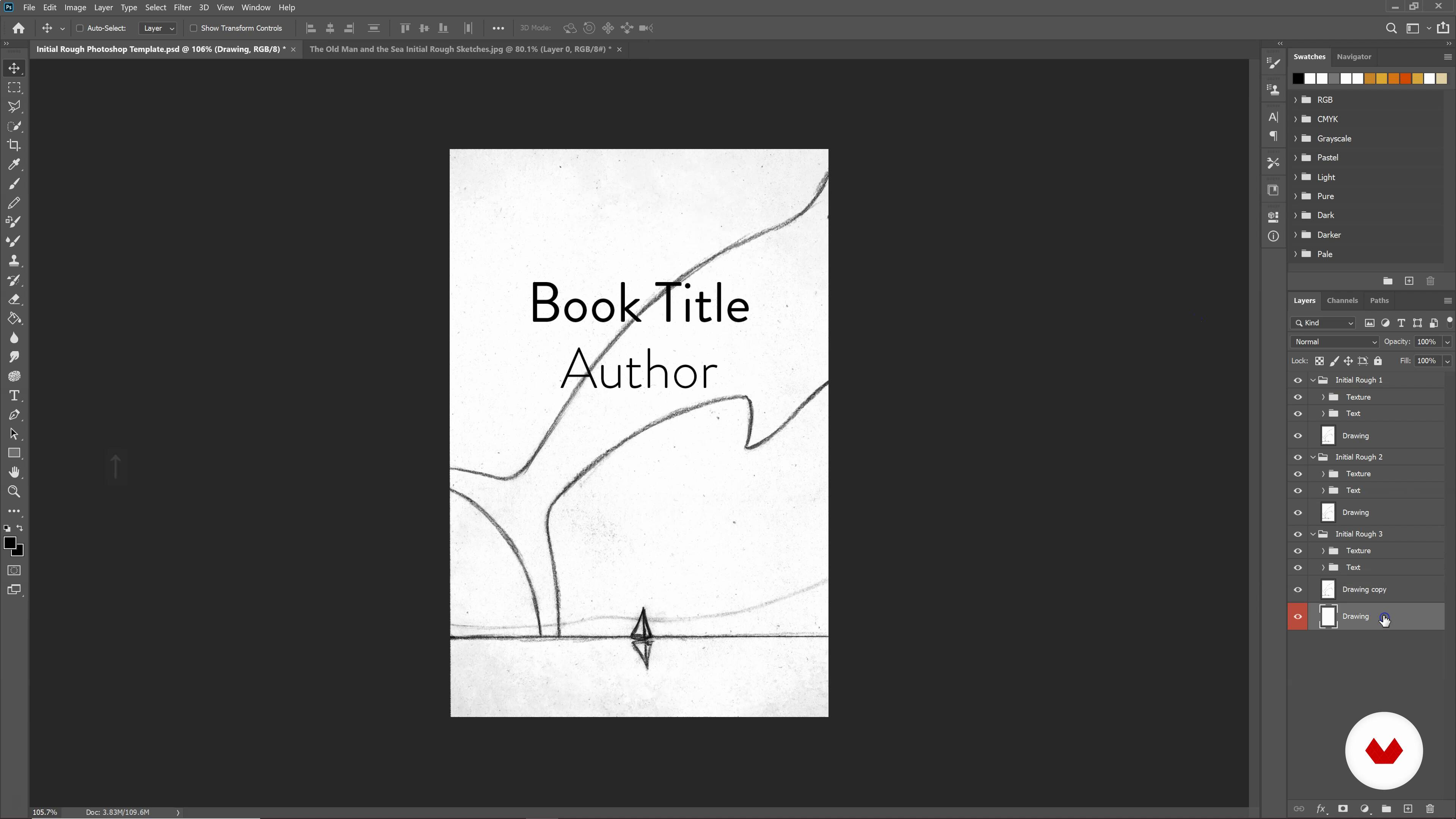The image size is (1456, 819).
Task: Open the Window menu
Action: pos(256,8)
